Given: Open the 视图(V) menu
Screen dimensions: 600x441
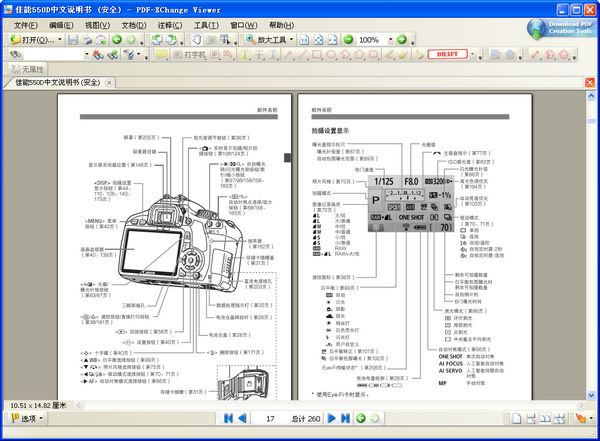Looking at the screenshot, I should click(x=97, y=25).
